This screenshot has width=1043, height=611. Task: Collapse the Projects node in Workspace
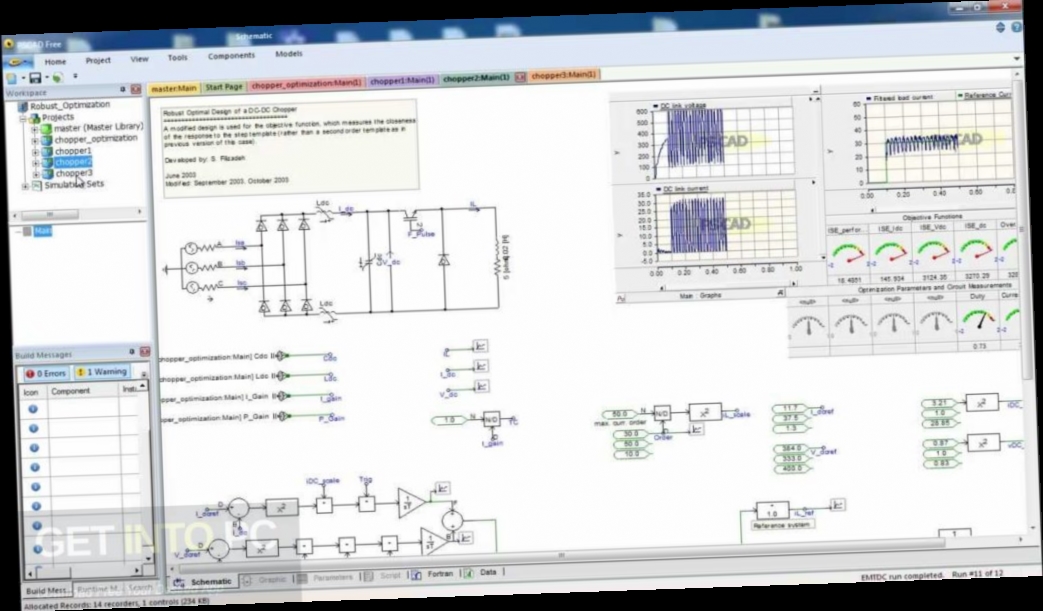tap(23, 117)
